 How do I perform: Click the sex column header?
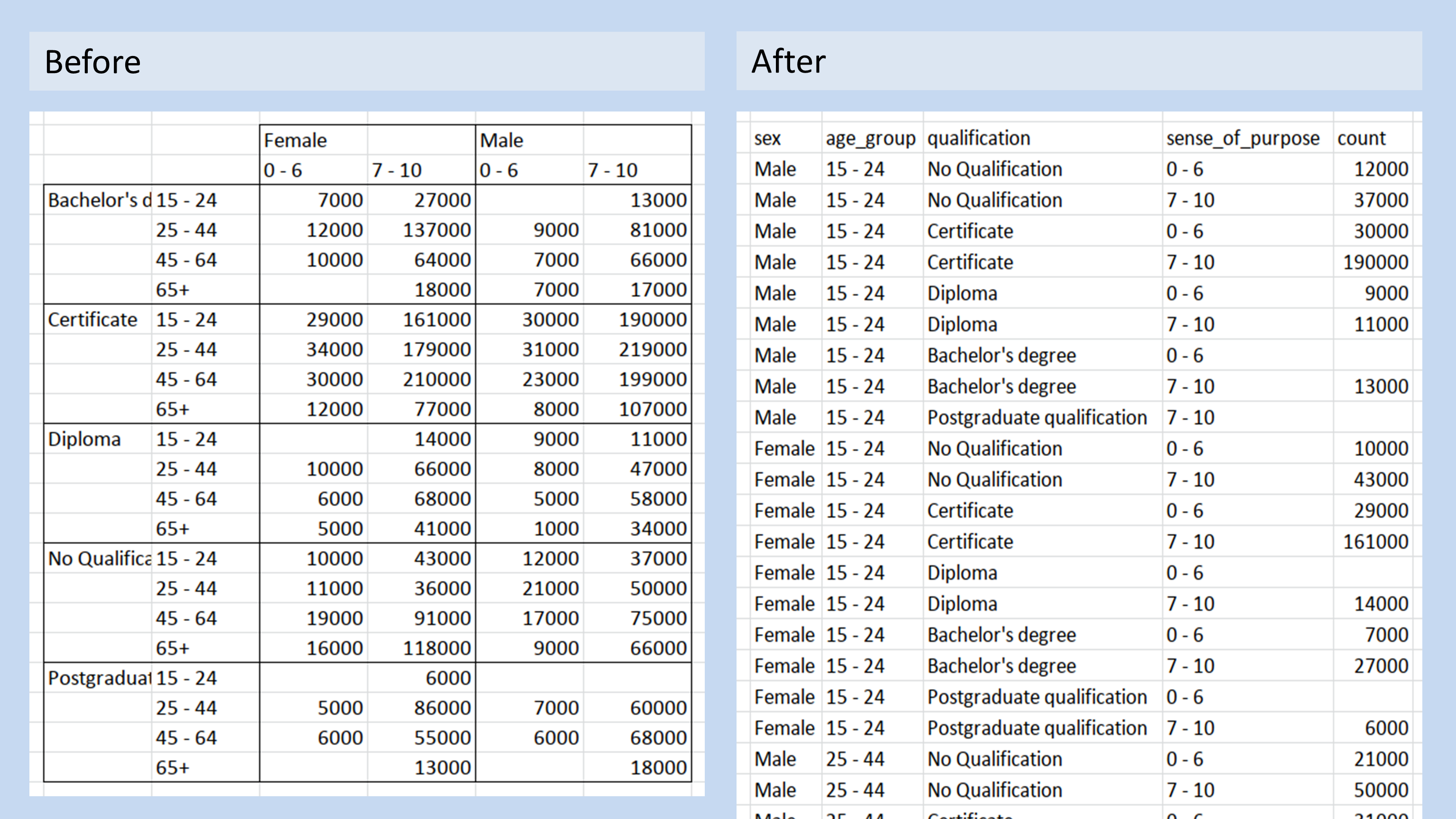pos(767,138)
